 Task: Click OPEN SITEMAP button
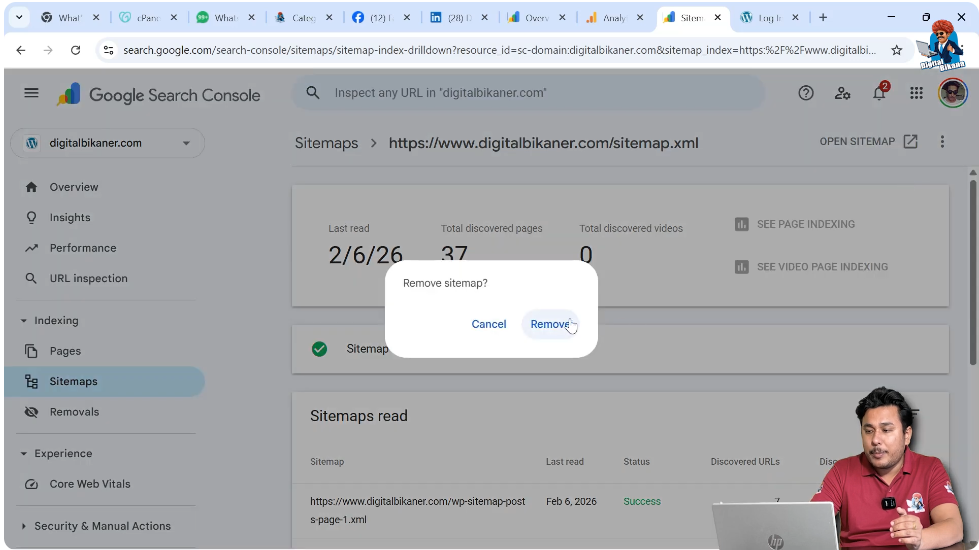[x=868, y=142]
